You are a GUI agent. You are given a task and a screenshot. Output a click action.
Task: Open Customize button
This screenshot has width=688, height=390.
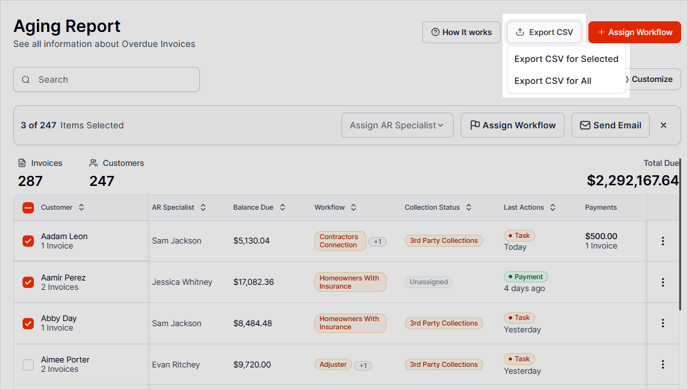(652, 79)
